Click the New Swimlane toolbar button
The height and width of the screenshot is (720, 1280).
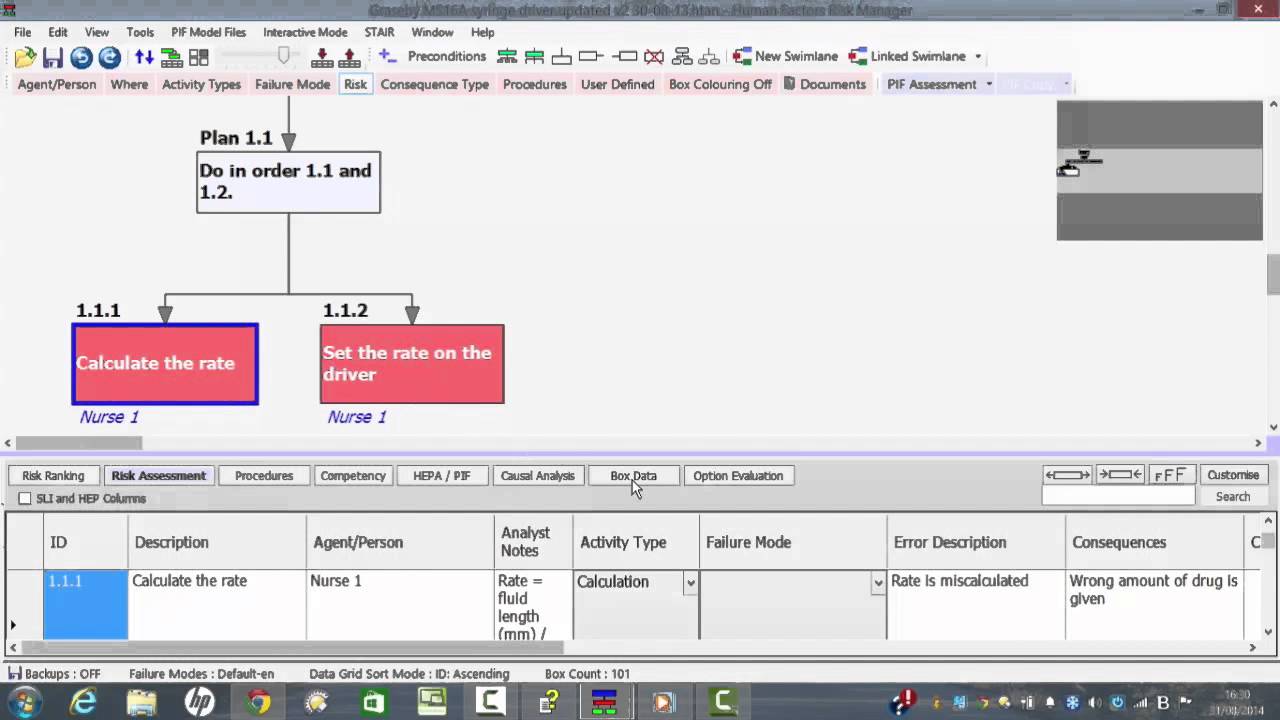pos(785,56)
